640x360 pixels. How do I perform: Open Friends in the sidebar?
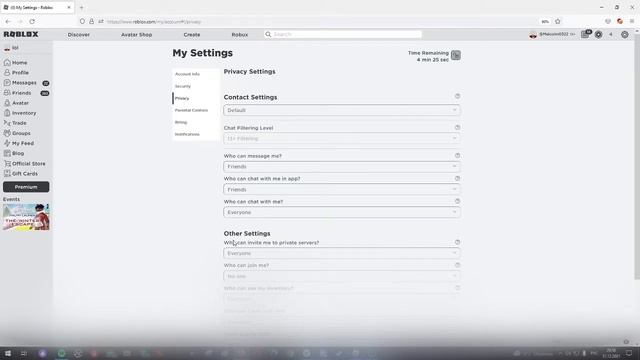pyautogui.click(x=26, y=93)
